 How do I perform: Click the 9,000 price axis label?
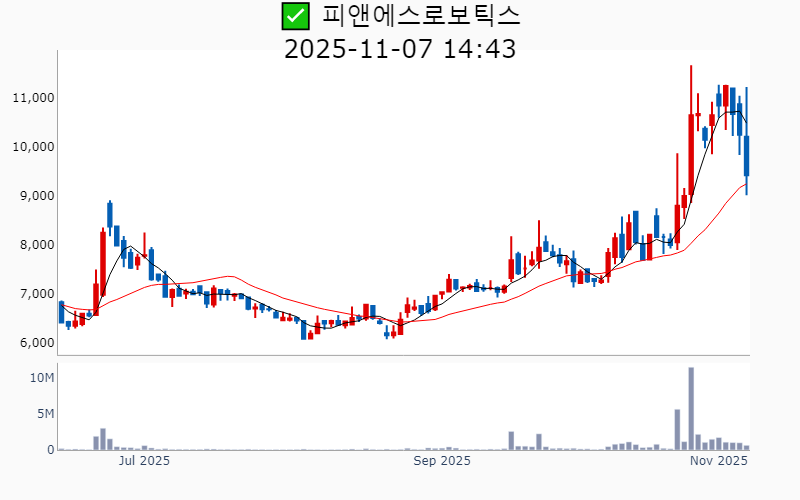[35, 196]
